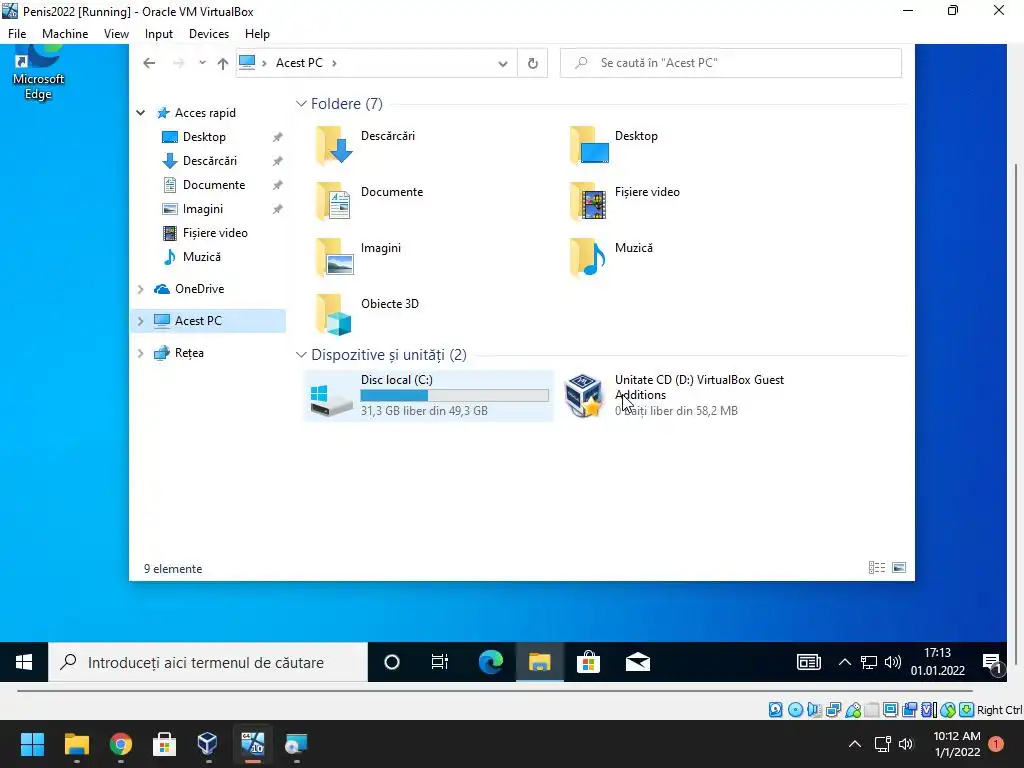Open the address bar history dropdown
This screenshot has height=768, width=1024.
click(502, 63)
